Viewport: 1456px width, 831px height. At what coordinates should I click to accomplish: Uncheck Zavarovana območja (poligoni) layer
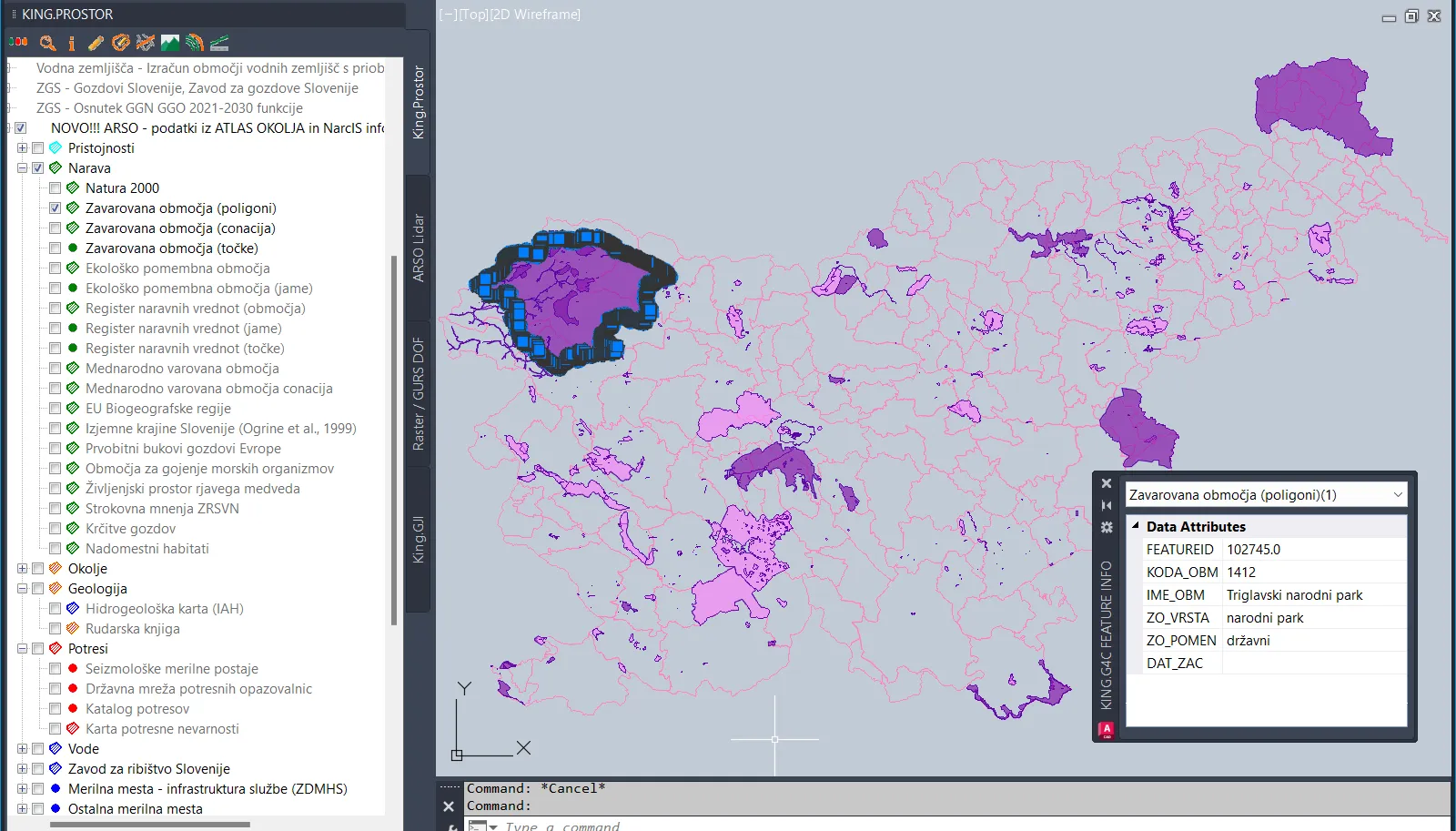pos(56,208)
